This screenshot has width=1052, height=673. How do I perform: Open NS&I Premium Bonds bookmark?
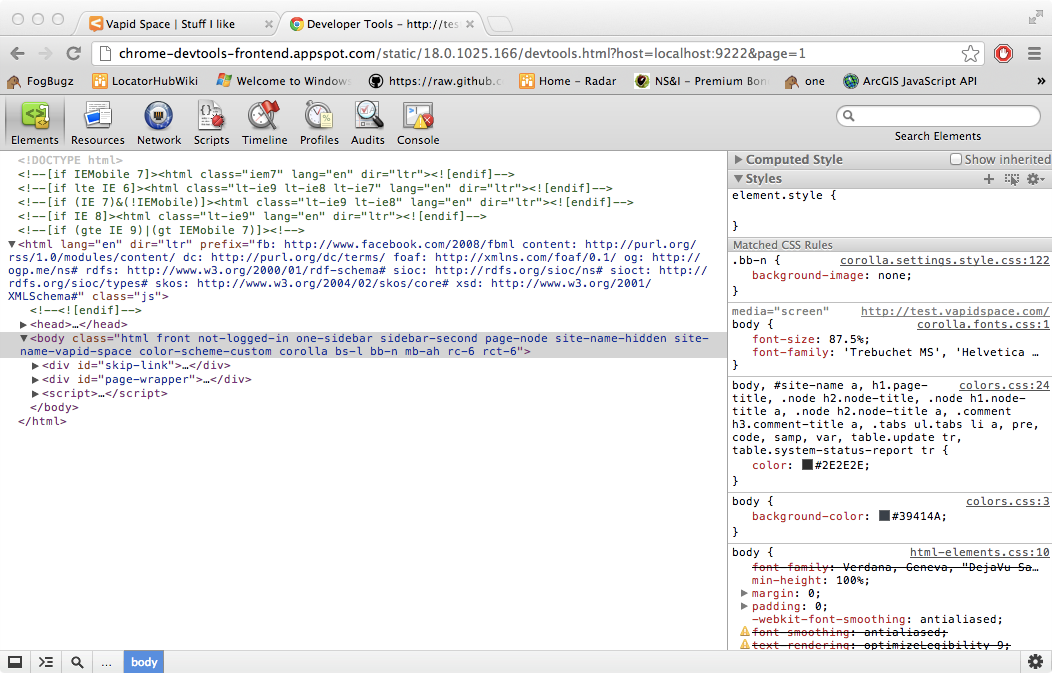point(702,81)
